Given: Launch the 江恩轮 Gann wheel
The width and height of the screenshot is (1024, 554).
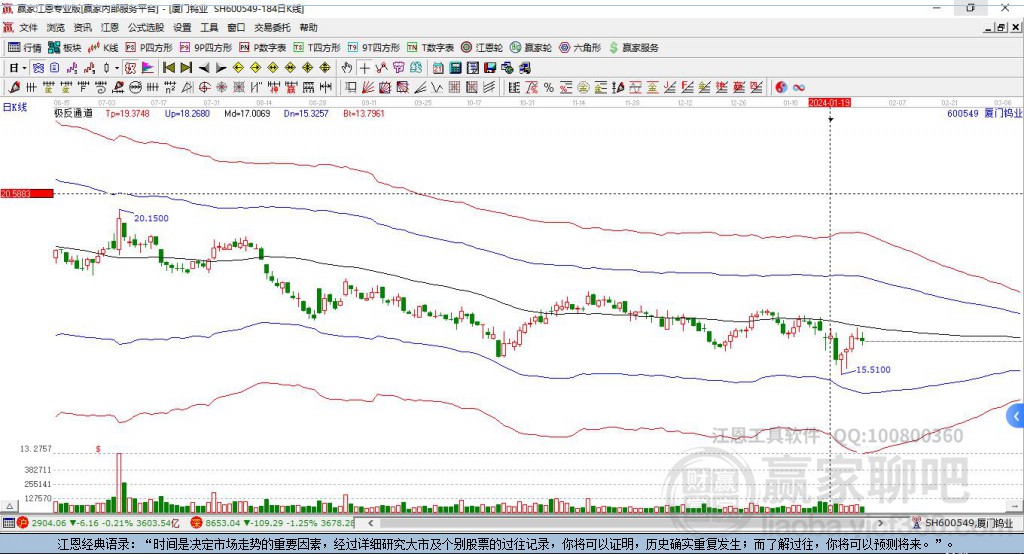Looking at the screenshot, I should tap(482, 48).
